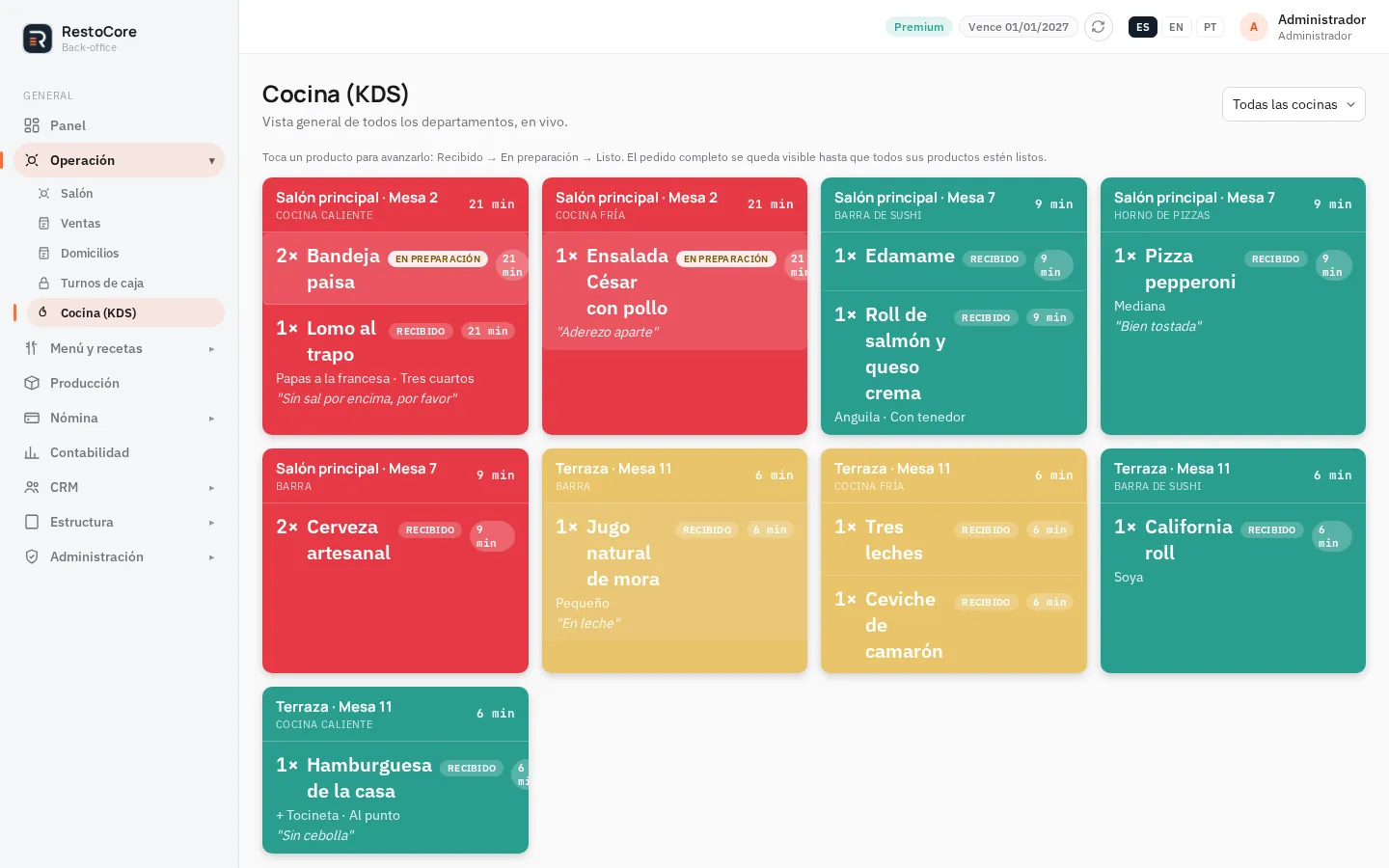Click the Menú y recetas utensils icon

32,348
